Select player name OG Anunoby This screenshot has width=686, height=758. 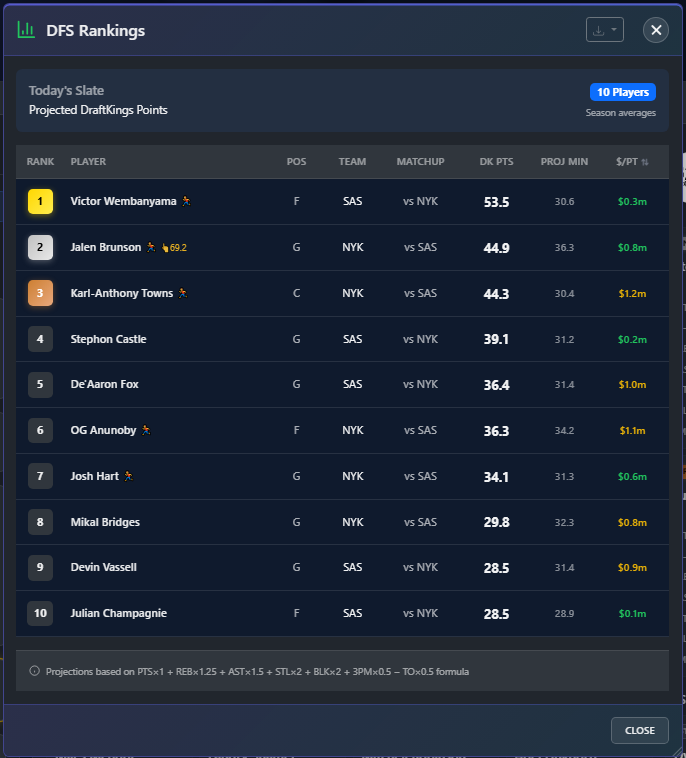[x=103, y=430]
